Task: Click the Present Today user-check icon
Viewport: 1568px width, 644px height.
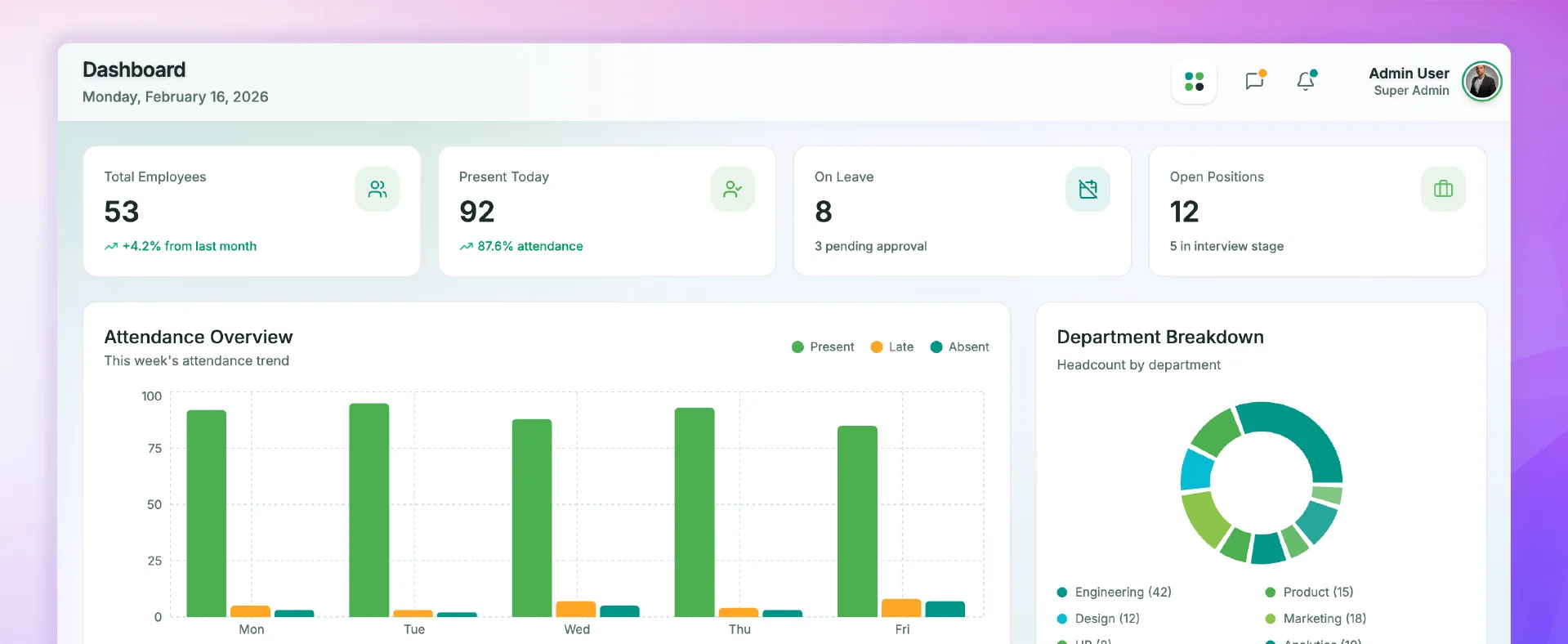Action: tap(733, 190)
